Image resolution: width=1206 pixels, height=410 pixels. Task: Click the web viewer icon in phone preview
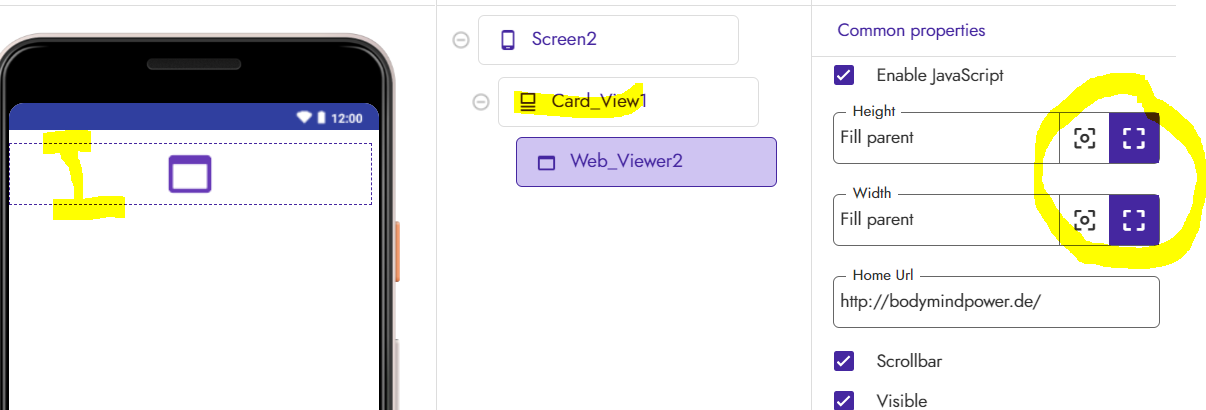[190, 174]
